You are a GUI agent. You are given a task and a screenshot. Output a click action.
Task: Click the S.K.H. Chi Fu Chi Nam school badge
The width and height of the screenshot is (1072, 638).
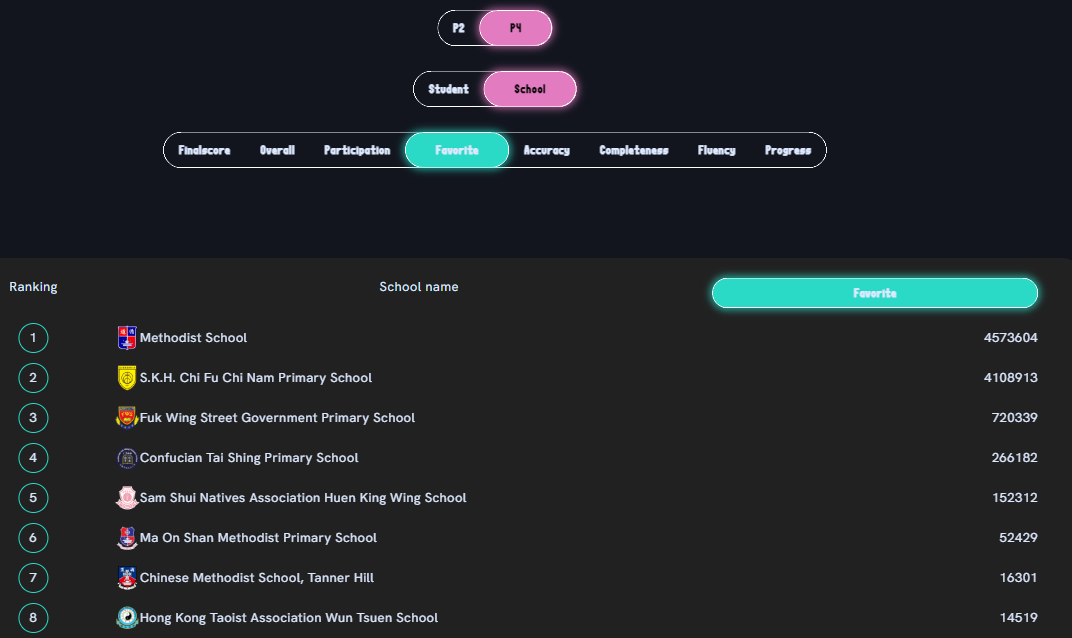pos(127,377)
